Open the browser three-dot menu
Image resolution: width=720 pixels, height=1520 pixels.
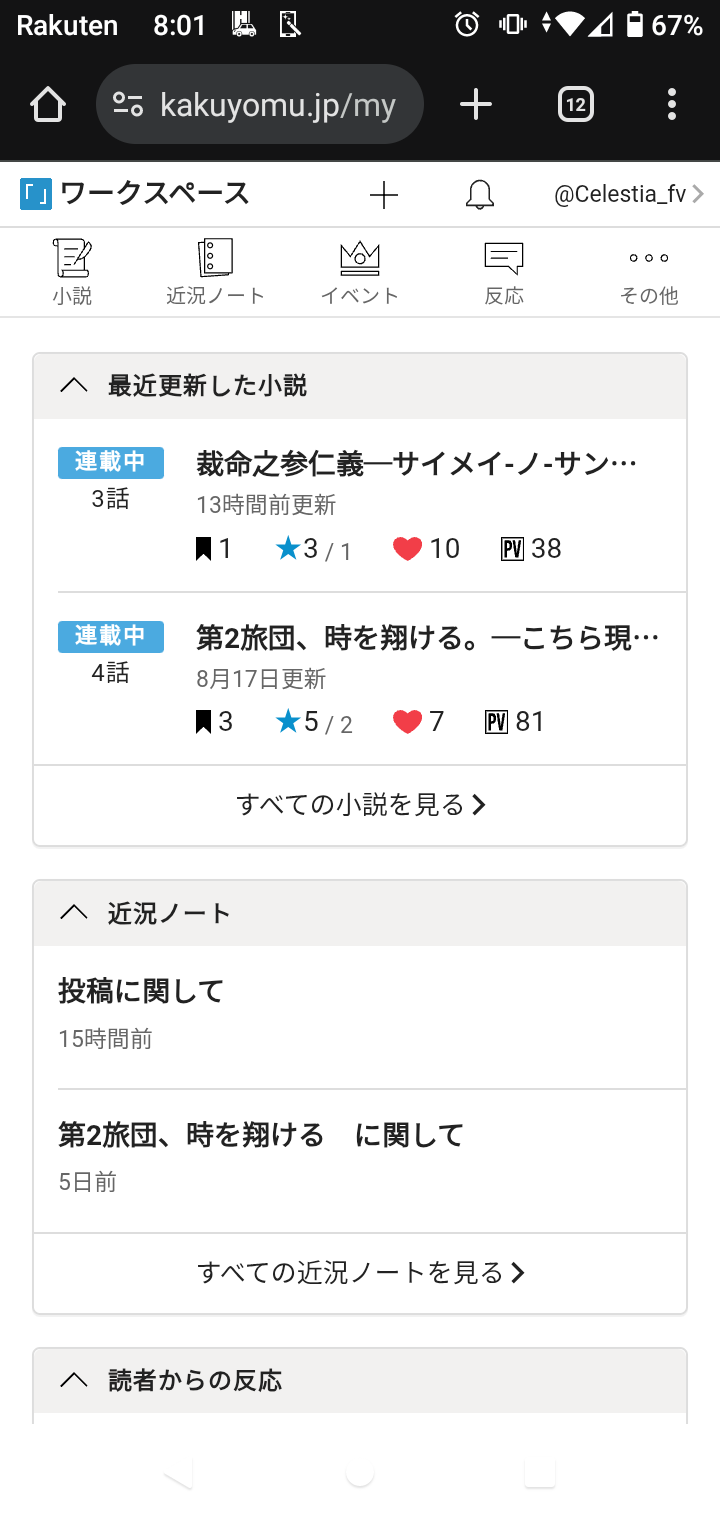click(x=671, y=104)
